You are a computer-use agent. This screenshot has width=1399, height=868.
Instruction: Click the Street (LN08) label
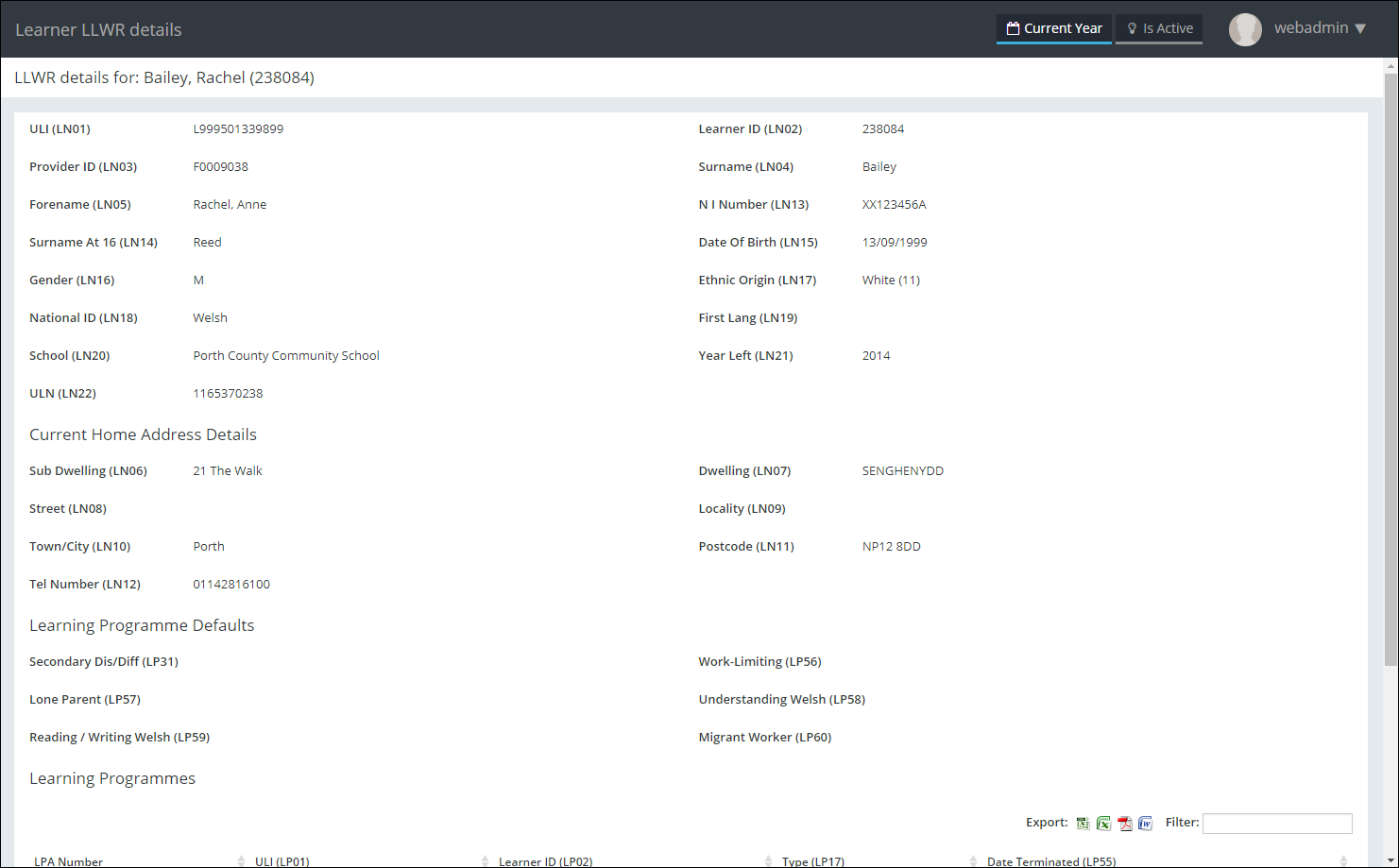click(x=68, y=509)
